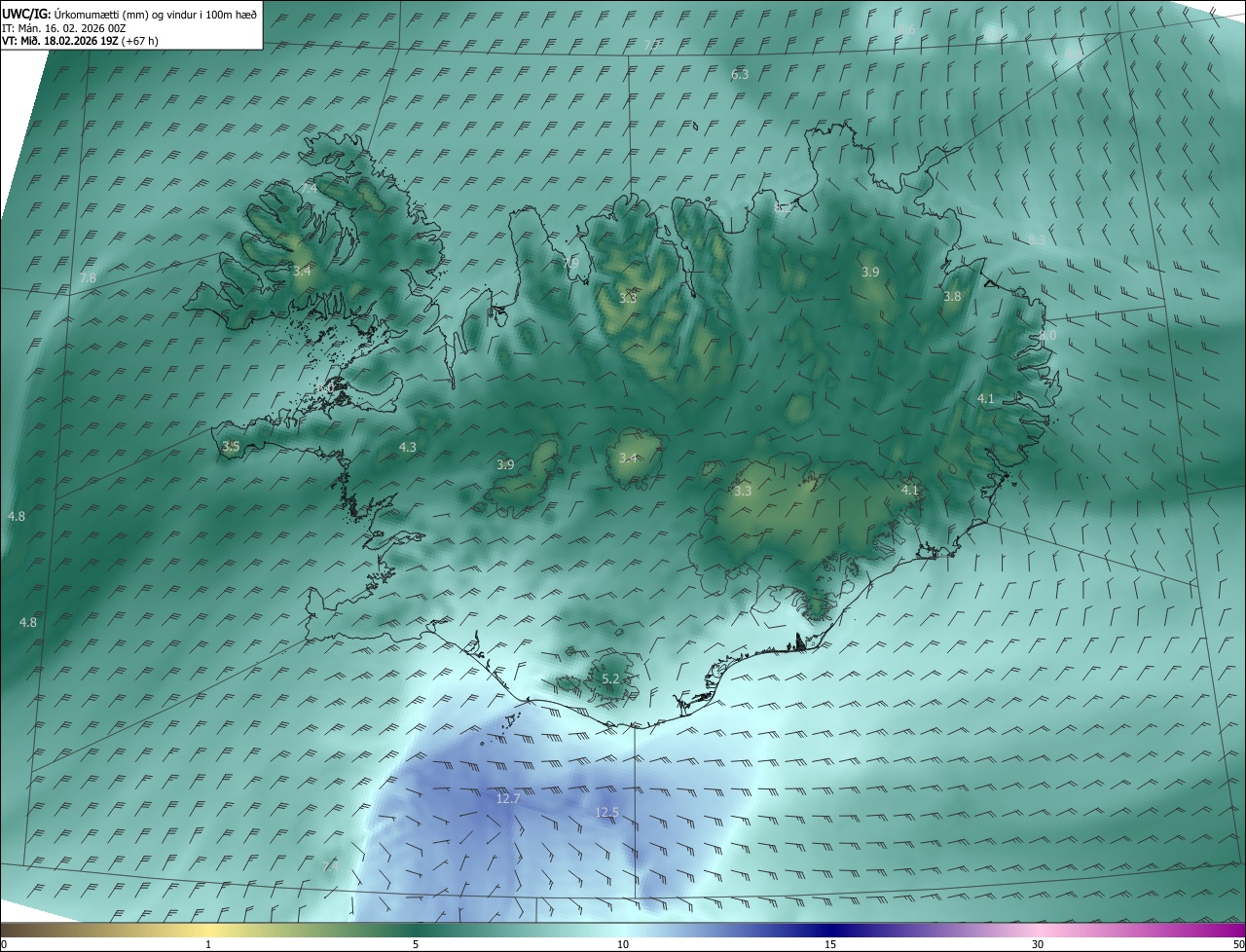
Task: Click the 7.8 value west of the Westfjords
Action: (x=88, y=278)
